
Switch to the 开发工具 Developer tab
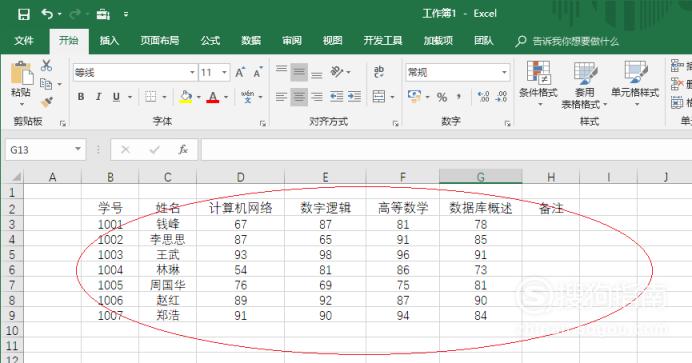(x=383, y=41)
